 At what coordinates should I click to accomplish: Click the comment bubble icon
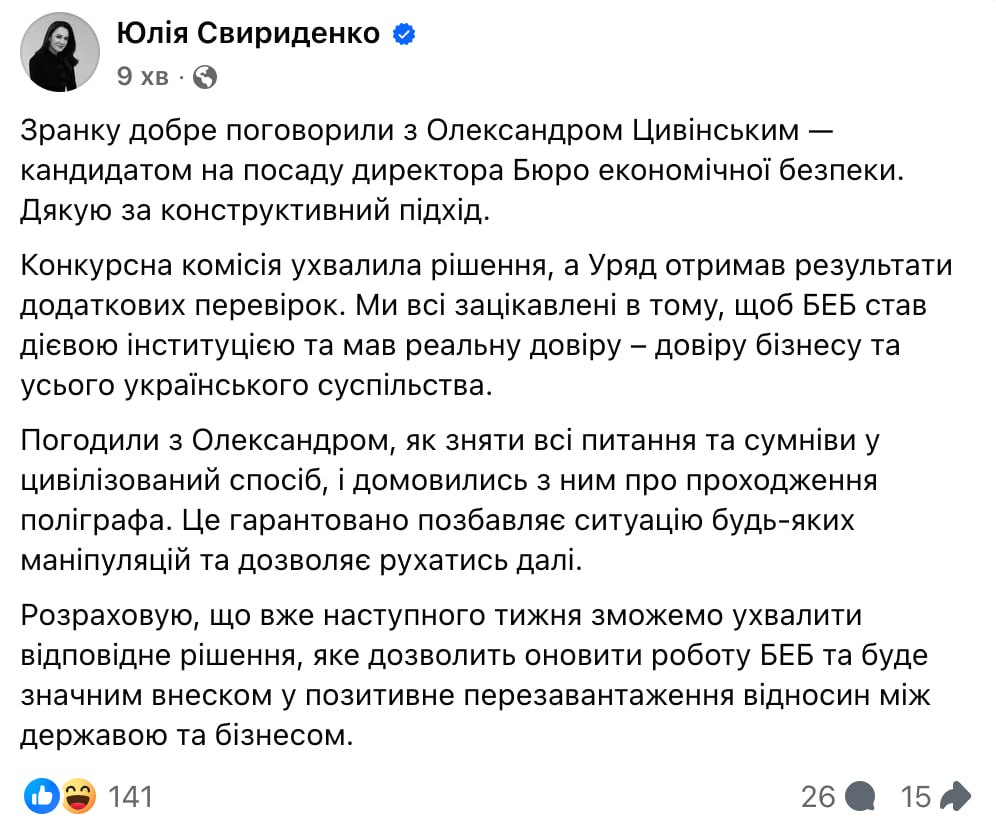tap(859, 796)
